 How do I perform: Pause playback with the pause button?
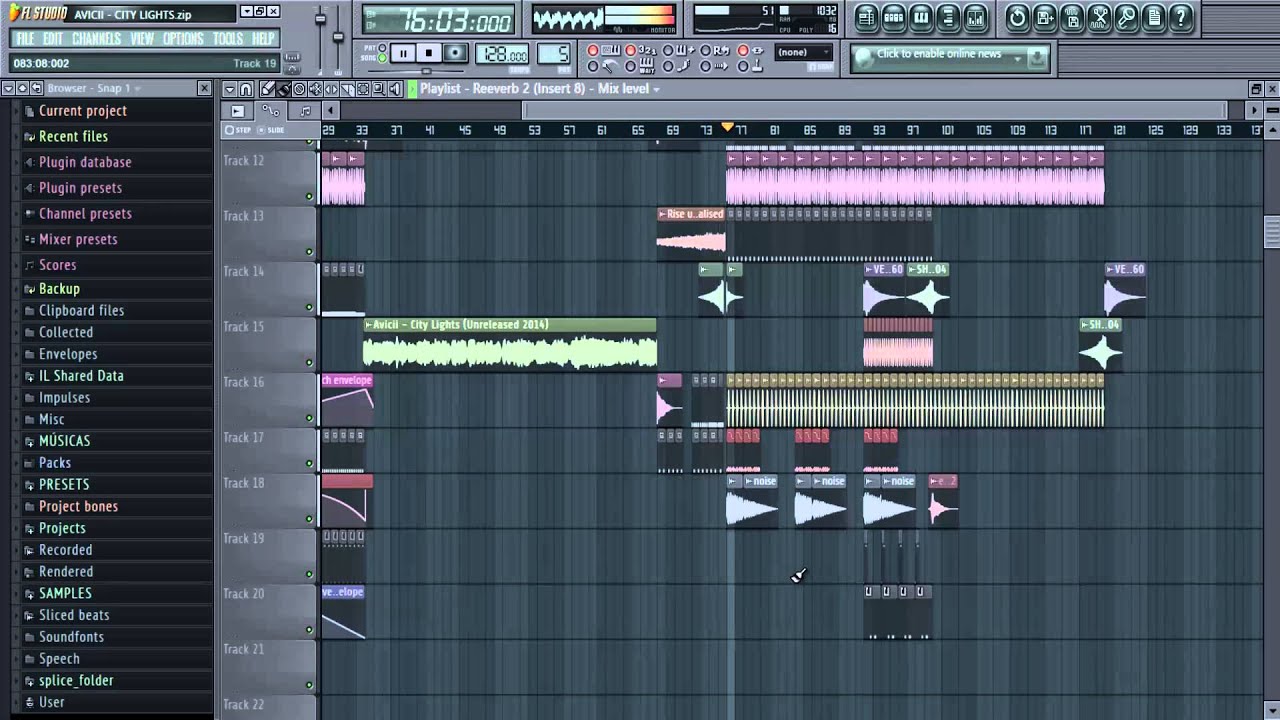click(x=403, y=53)
